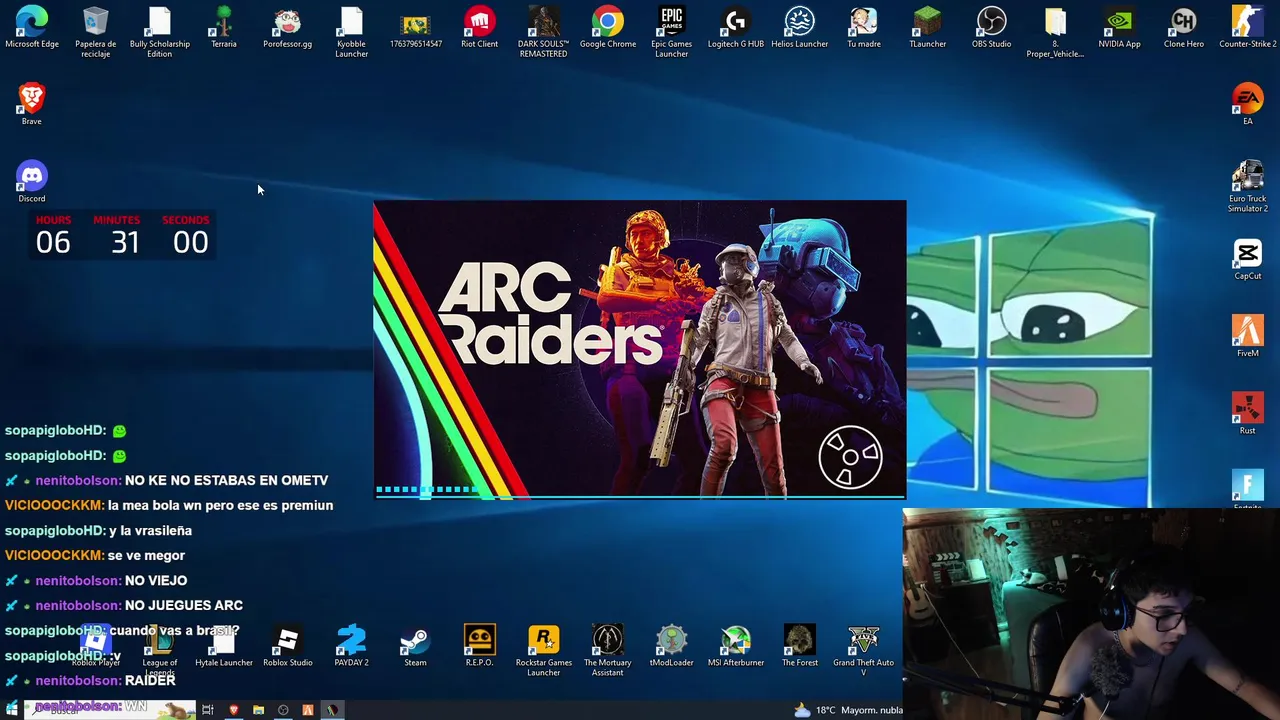Click the Grand Theft Auto V shortcut

(x=864, y=650)
